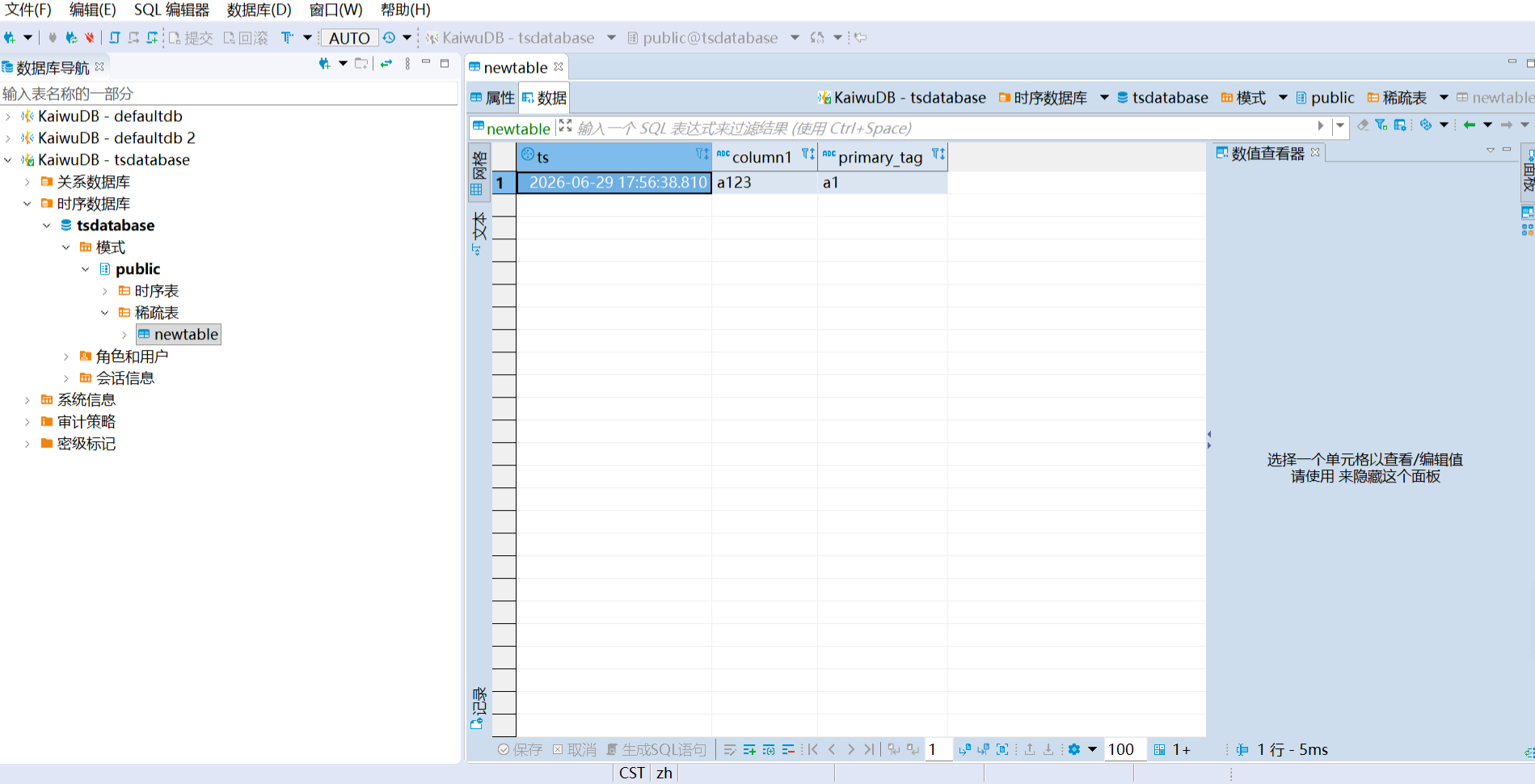Open the SQL 编辑器 menu

point(171,10)
